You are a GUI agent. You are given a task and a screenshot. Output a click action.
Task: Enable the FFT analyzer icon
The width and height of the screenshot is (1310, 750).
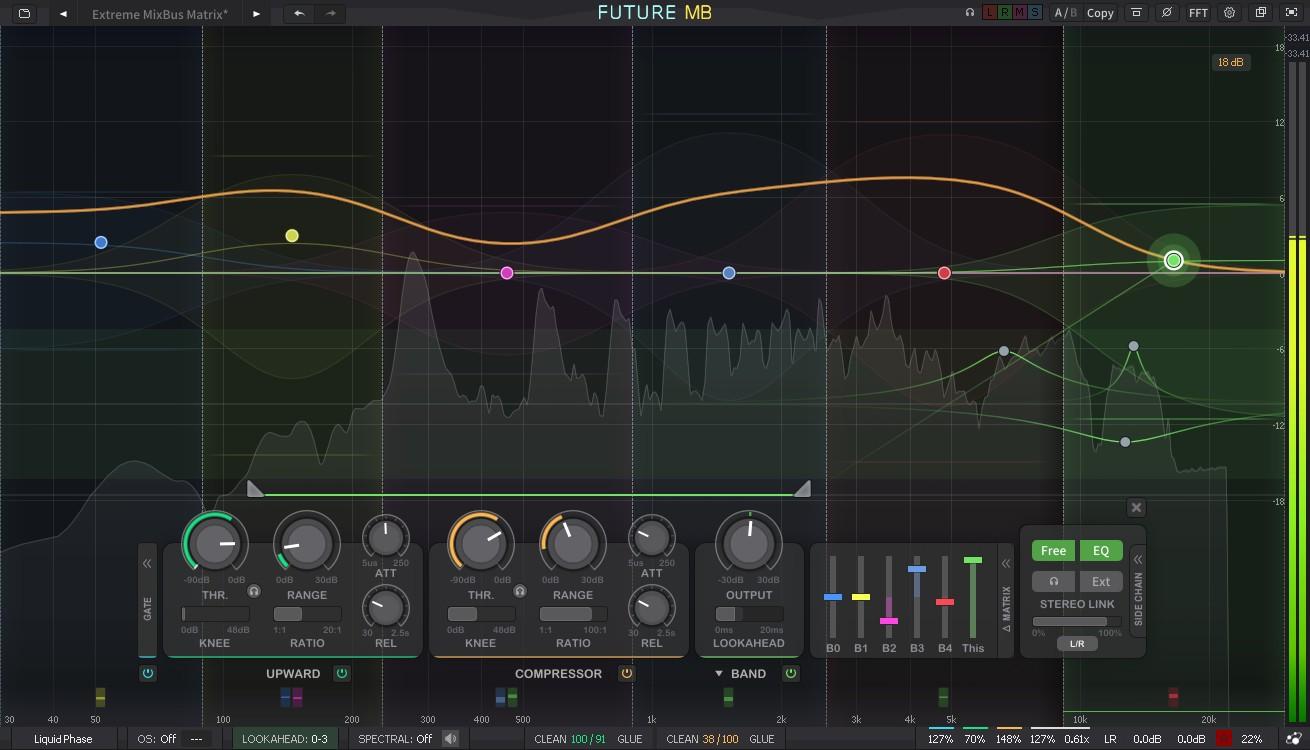[x=1198, y=12]
